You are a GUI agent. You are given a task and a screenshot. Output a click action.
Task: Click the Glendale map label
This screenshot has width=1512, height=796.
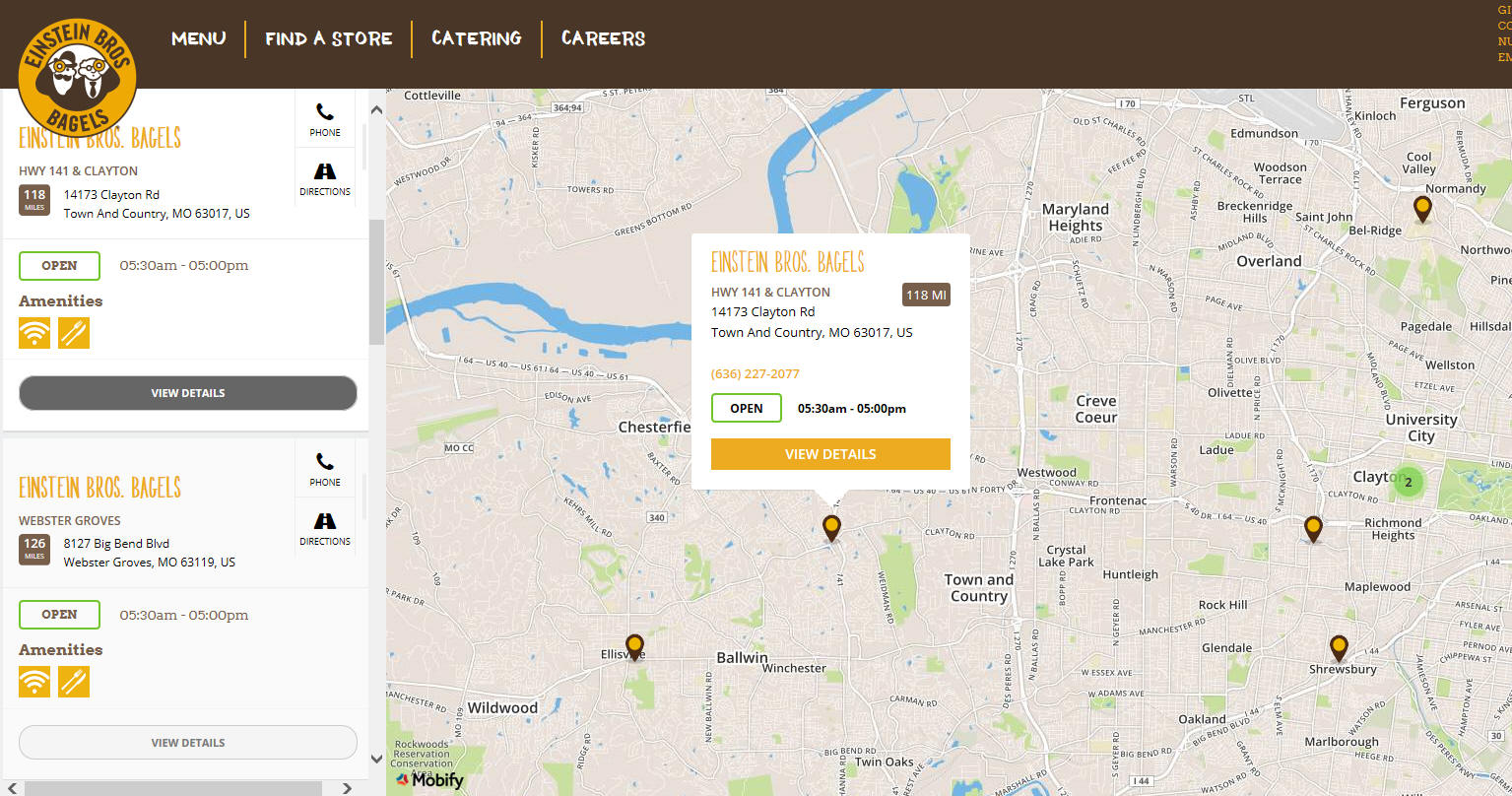tap(1227, 648)
